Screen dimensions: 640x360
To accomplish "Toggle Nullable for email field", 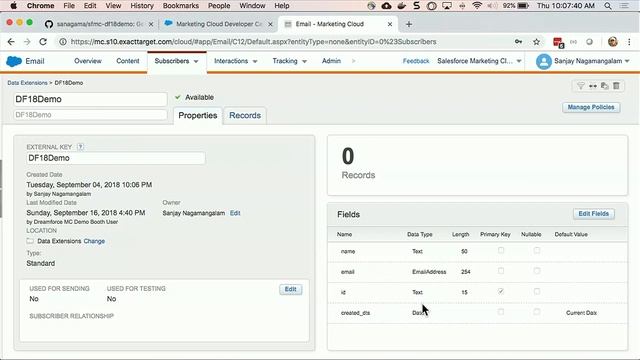I will 537,271.
